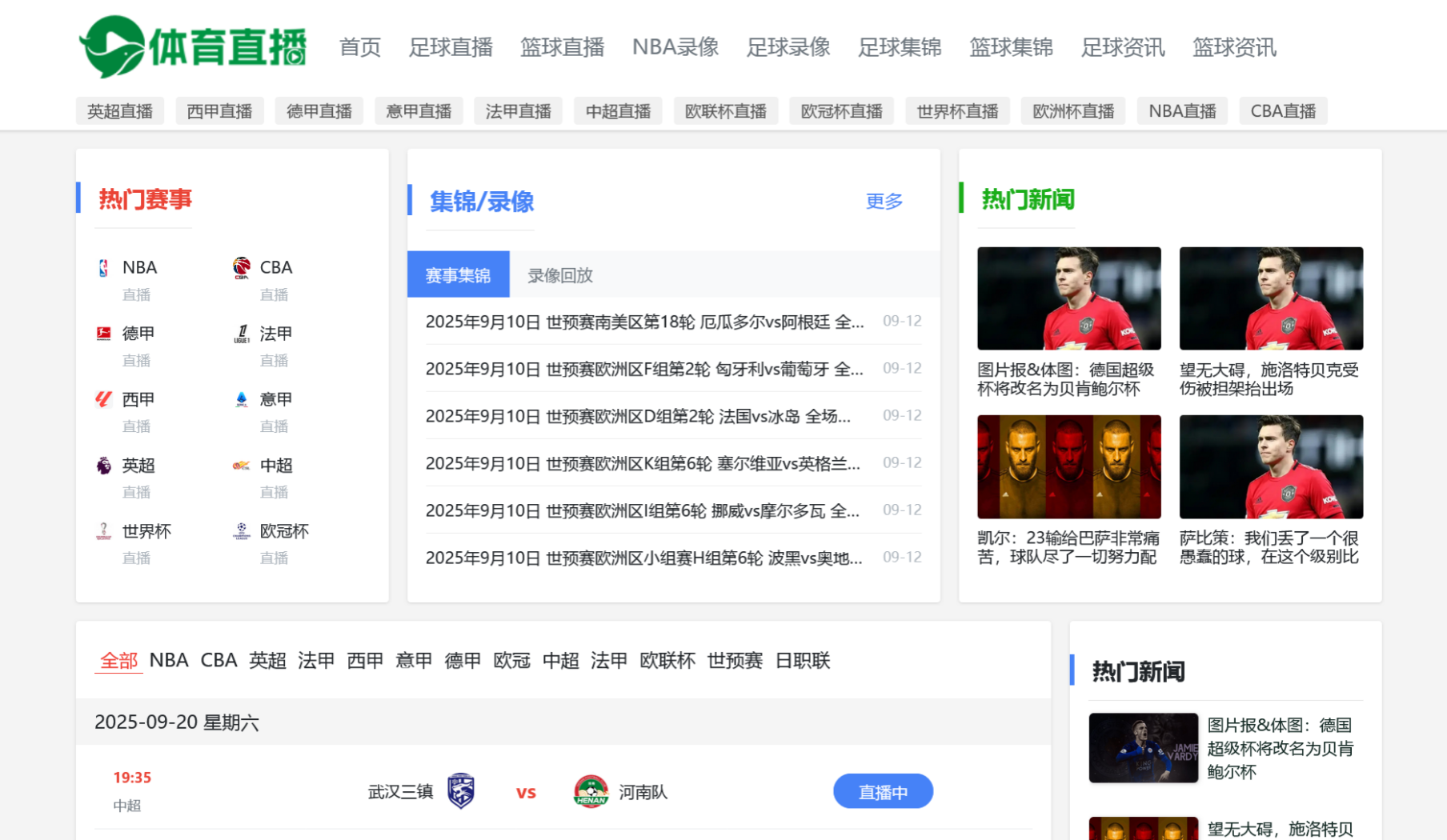The image size is (1447, 840).
Task: Click the 英超直播 tag button
Action: click(120, 111)
